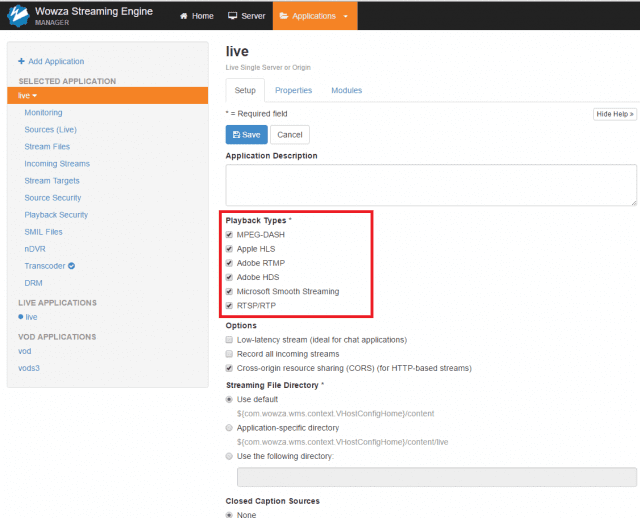This screenshot has height=518, width=640.
Task: Click the plus icon beside Add Application
Action: point(21,61)
